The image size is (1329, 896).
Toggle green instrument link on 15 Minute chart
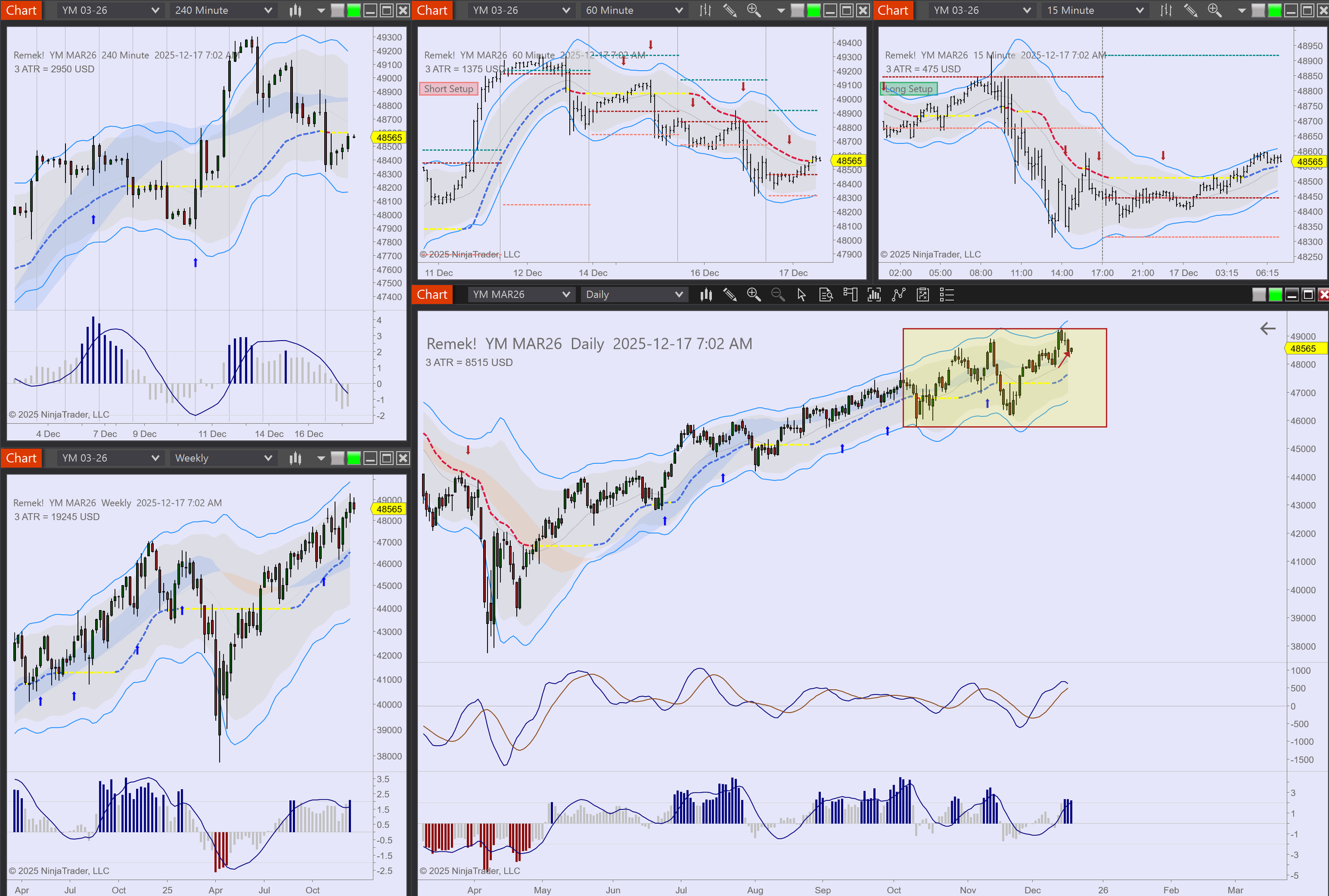(1274, 10)
